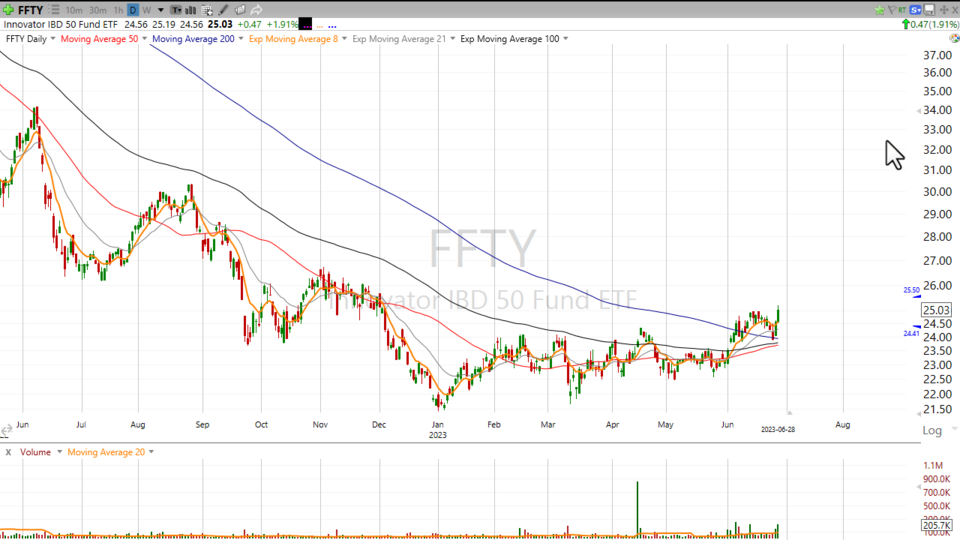Select the 1h timeframe
The image size is (960, 540).
pyautogui.click(x=118, y=10)
